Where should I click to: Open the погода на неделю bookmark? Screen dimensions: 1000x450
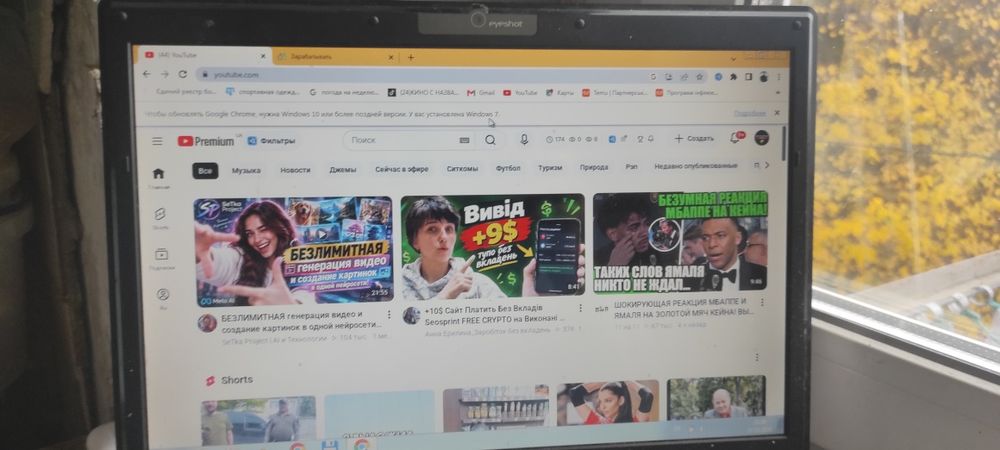344,92
